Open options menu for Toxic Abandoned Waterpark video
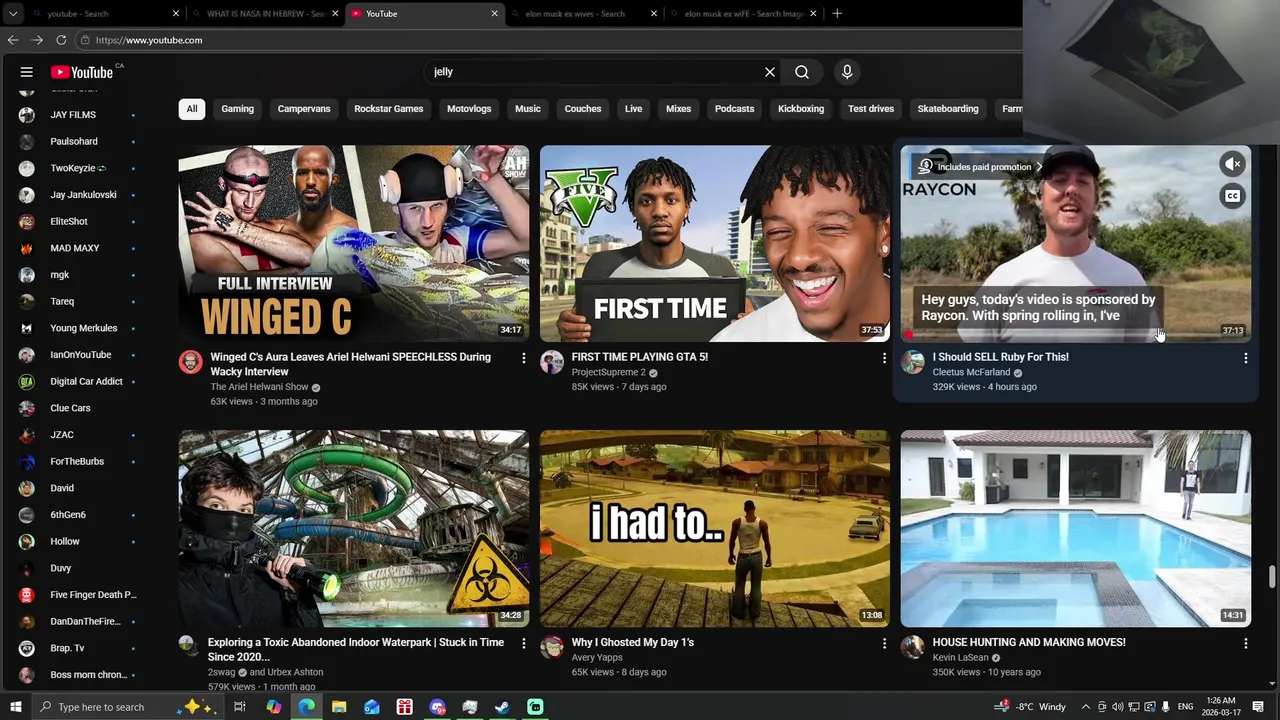The image size is (1280, 720). [x=523, y=644]
